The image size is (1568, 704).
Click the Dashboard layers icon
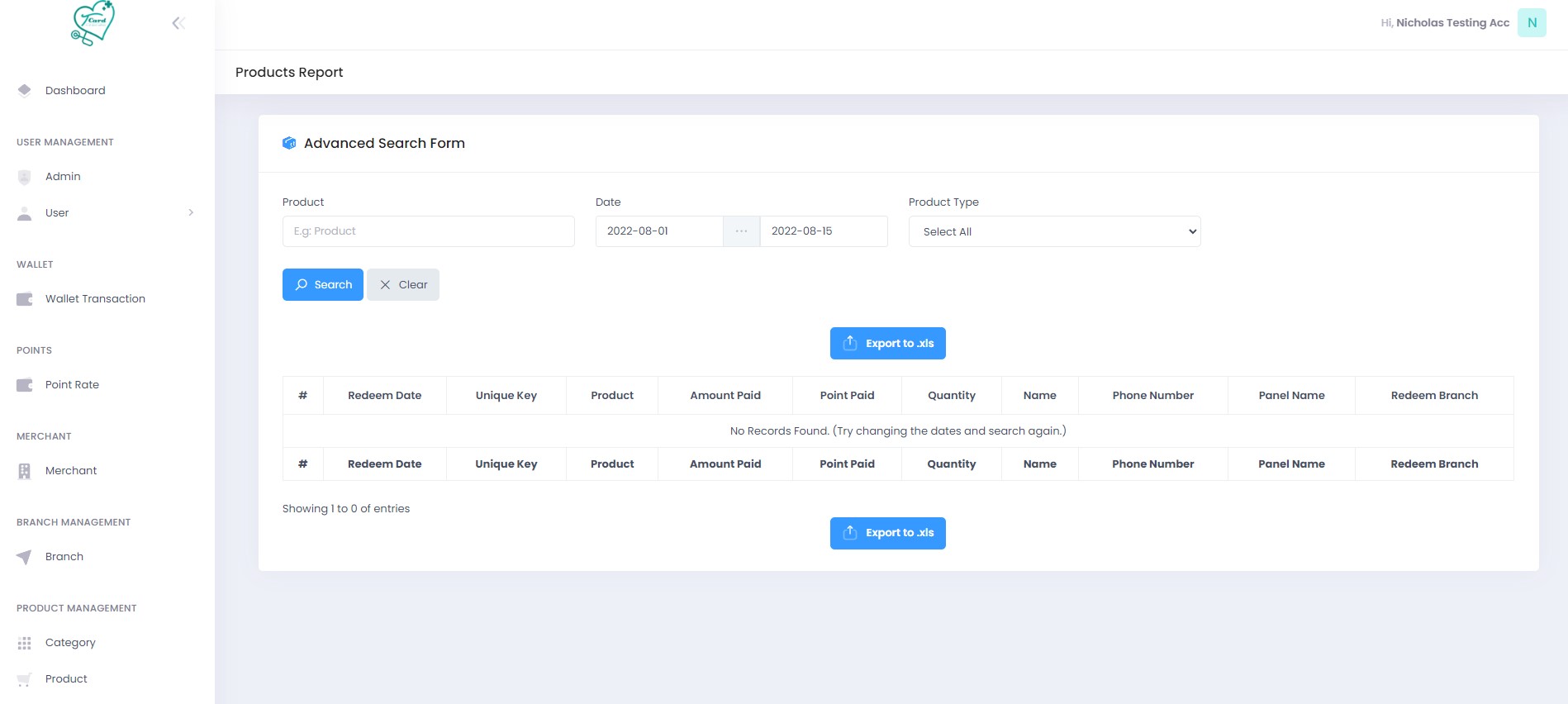pos(25,90)
